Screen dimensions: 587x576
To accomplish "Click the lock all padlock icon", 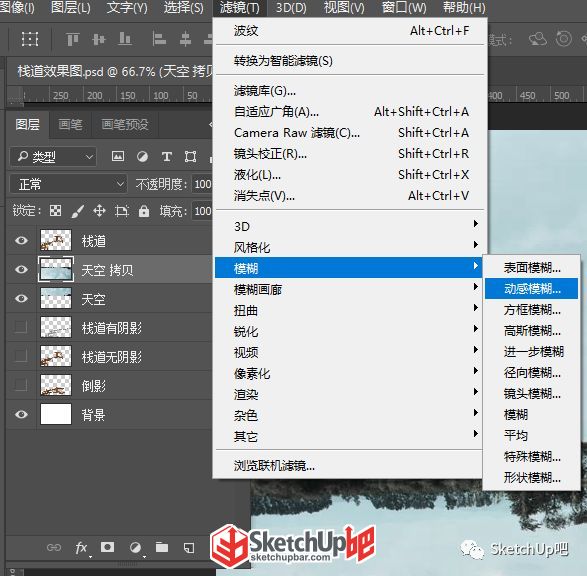I will coord(144,211).
